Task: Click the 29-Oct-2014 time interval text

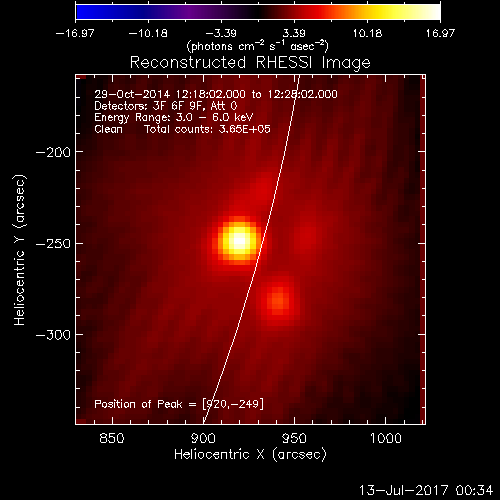Action: coord(216,94)
